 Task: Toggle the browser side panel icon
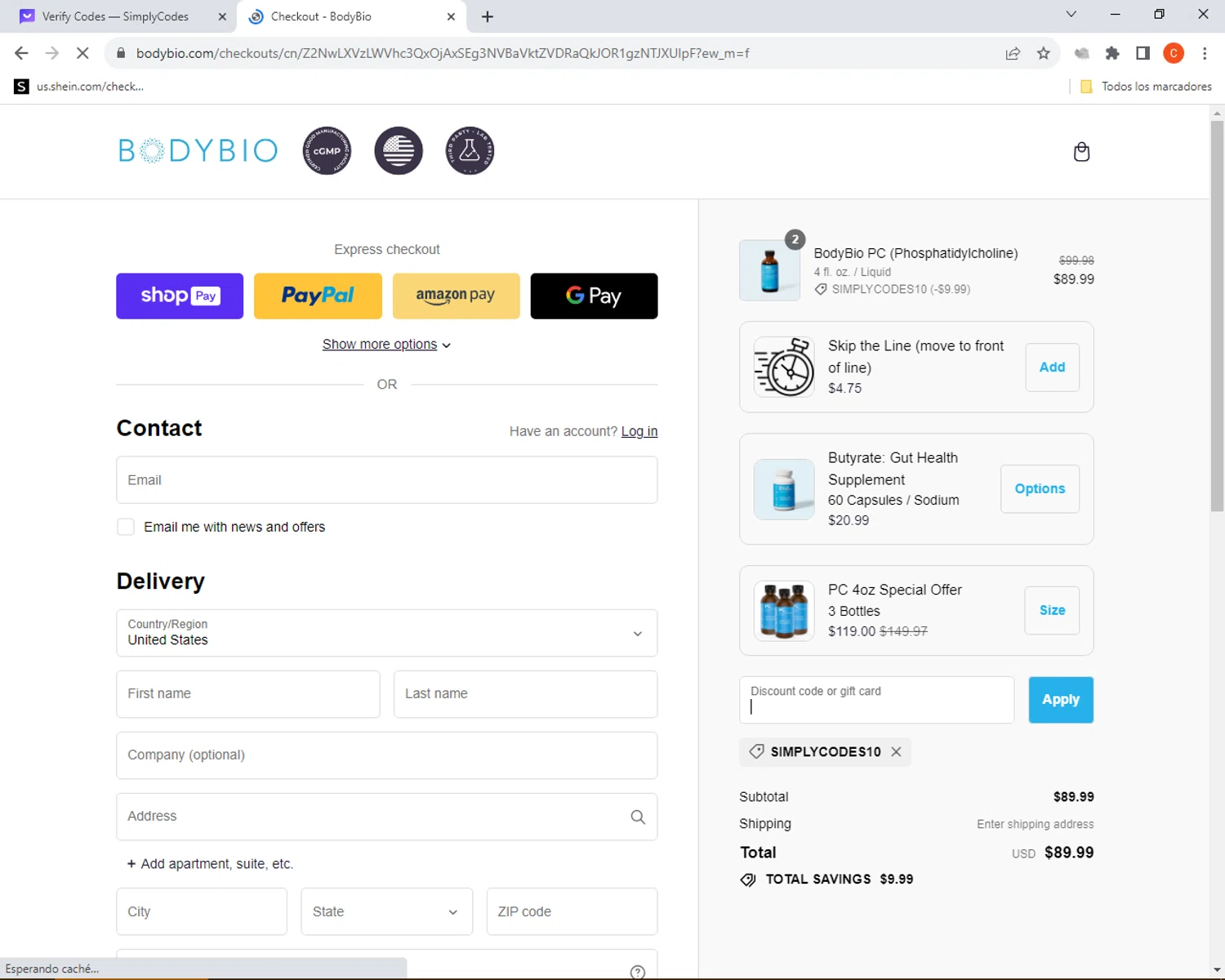tap(1143, 53)
